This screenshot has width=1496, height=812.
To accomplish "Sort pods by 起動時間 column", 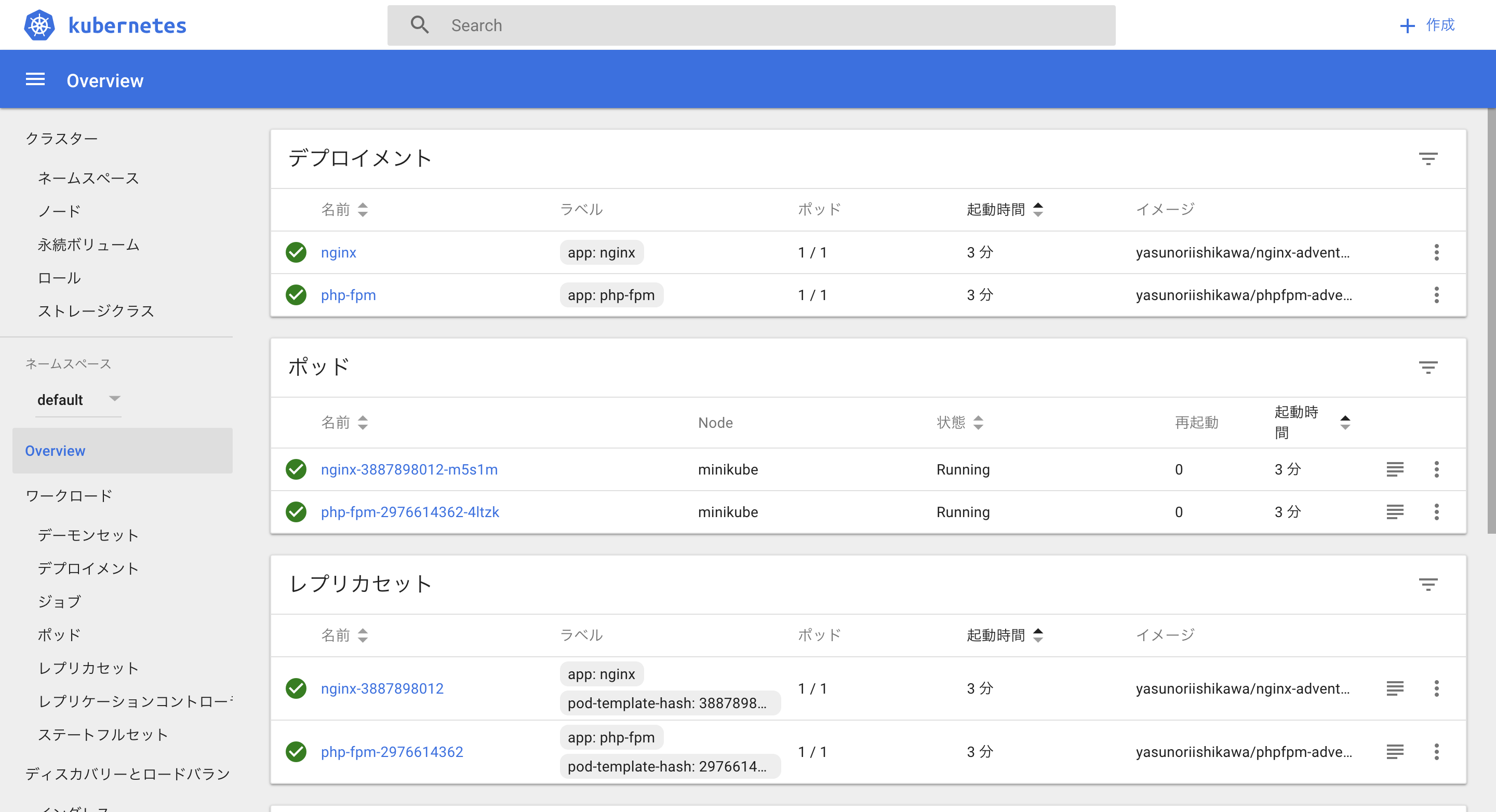I will pyautogui.click(x=1313, y=422).
